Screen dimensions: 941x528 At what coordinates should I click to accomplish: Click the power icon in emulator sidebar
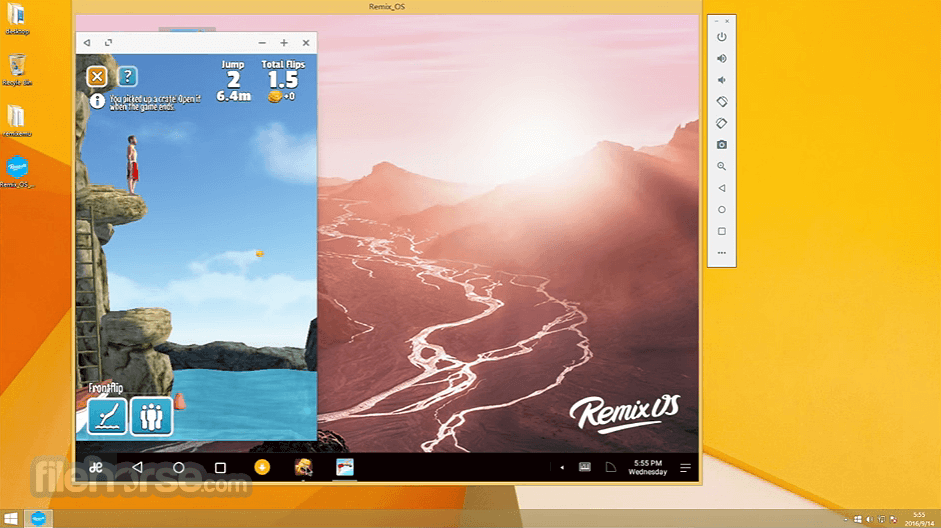tap(722, 37)
